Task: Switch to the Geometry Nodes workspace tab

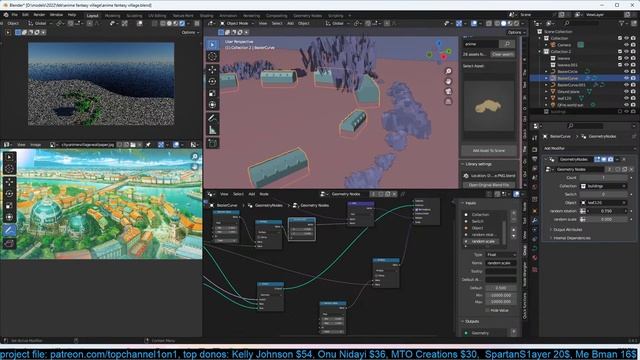Action: (x=307, y=16)
